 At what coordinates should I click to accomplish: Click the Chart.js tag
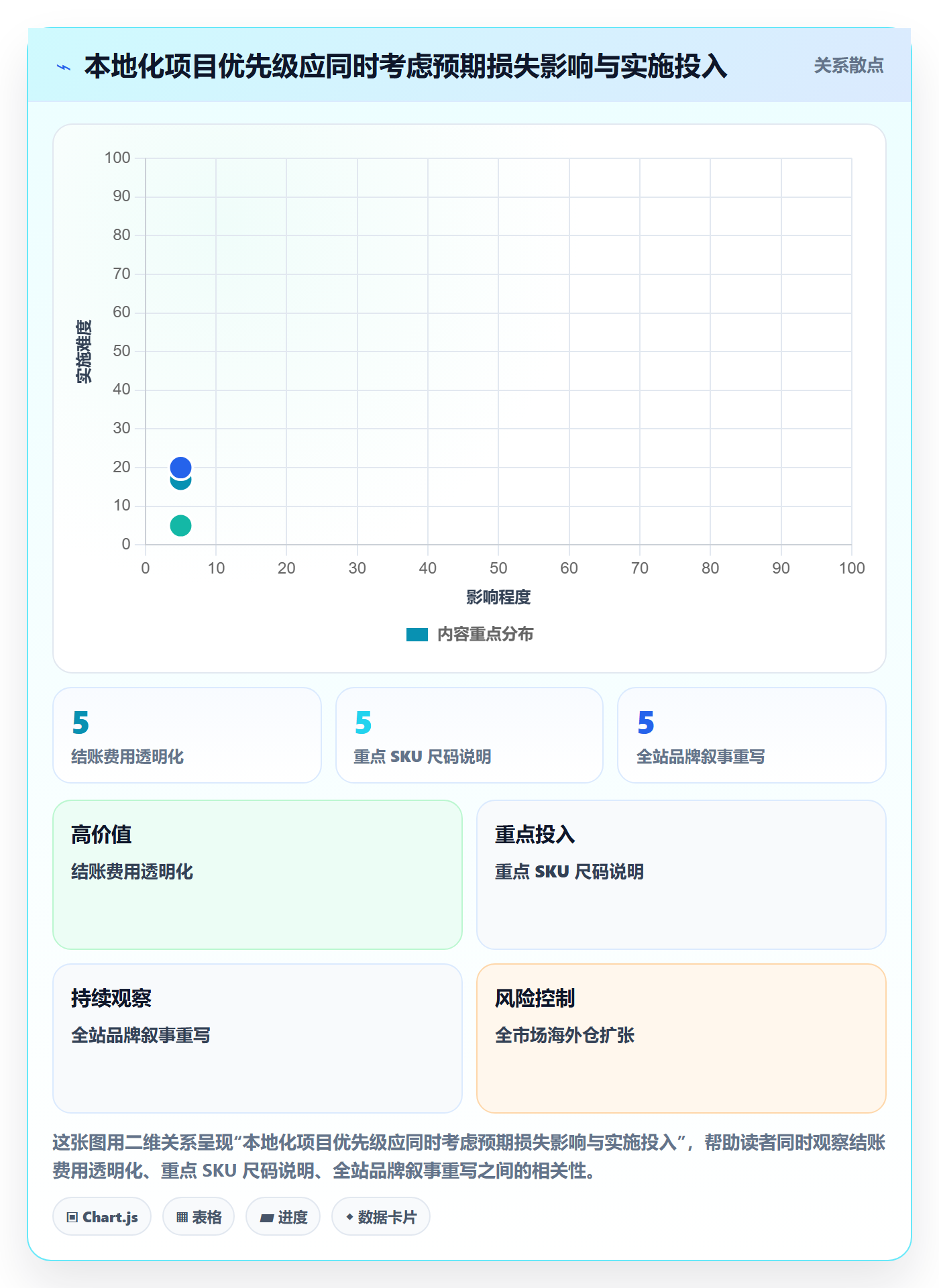pos(102,1216)
